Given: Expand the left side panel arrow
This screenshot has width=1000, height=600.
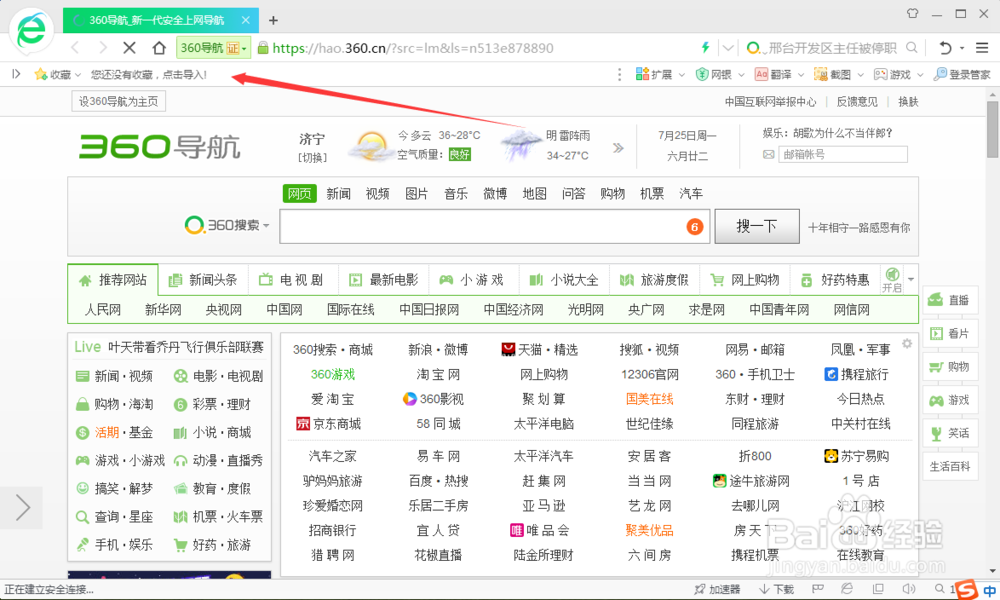Looking at the screenshot, I should pos(22,508).
